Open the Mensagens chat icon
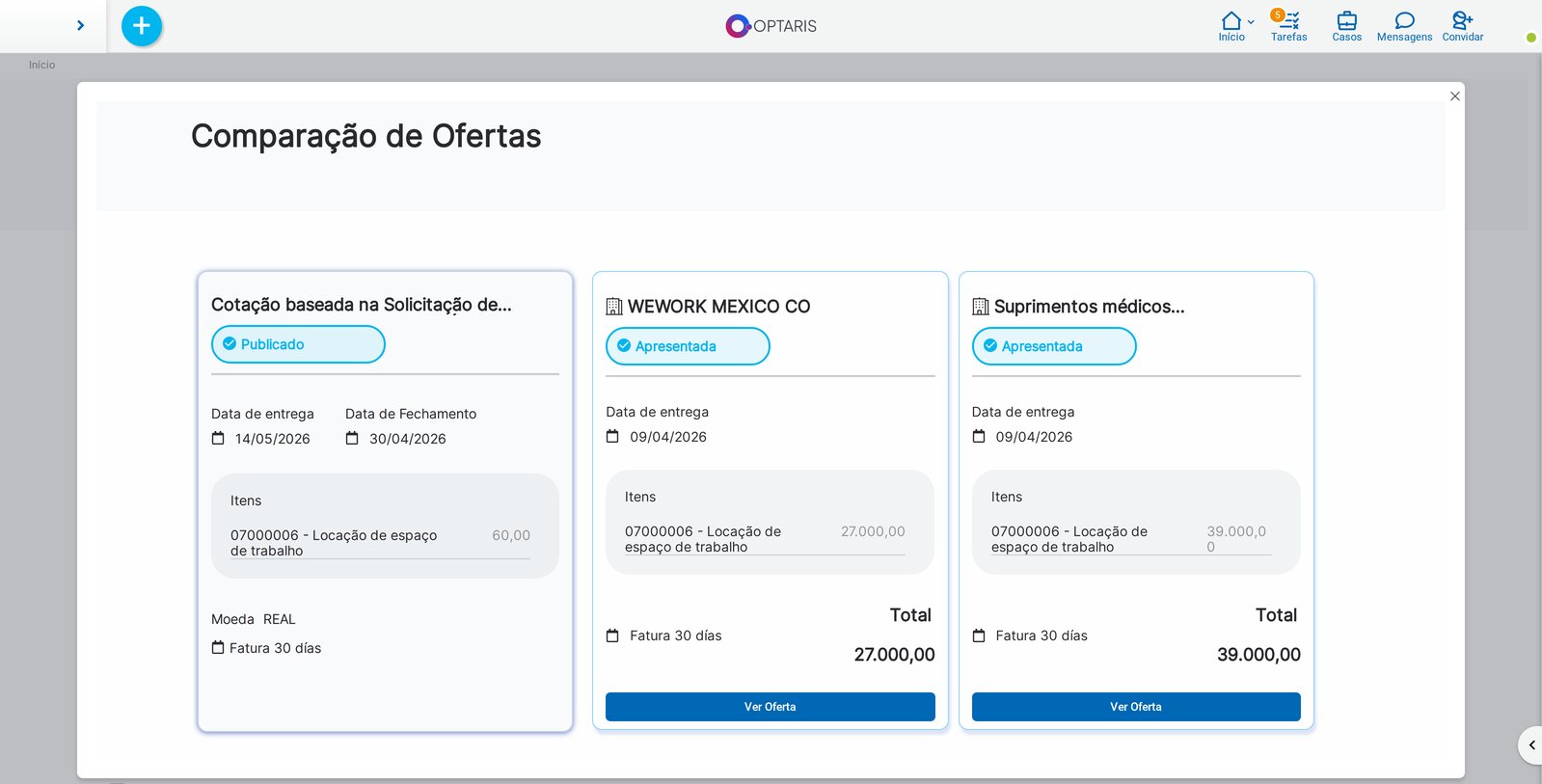The height and width of the screenshot is (784, 1542). [x=1405, y=20]
